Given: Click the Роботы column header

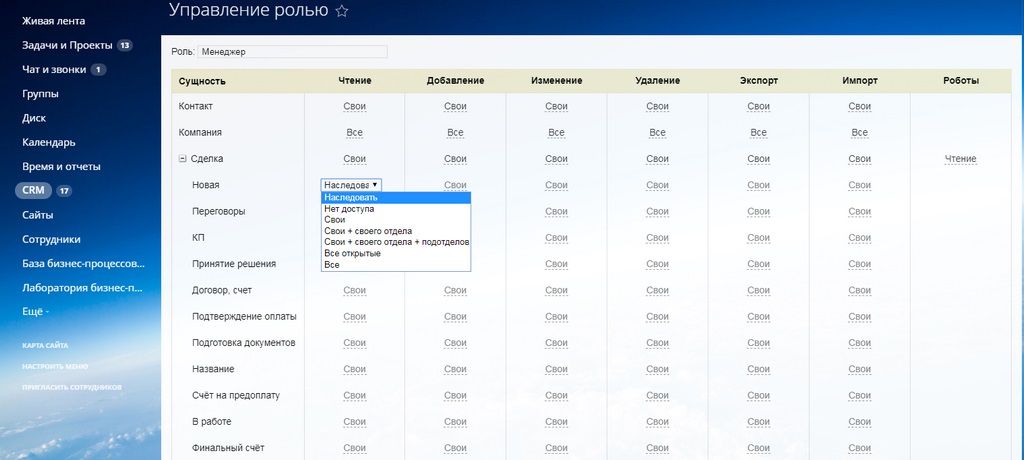Looking at the screenshot, I should 961,81.
